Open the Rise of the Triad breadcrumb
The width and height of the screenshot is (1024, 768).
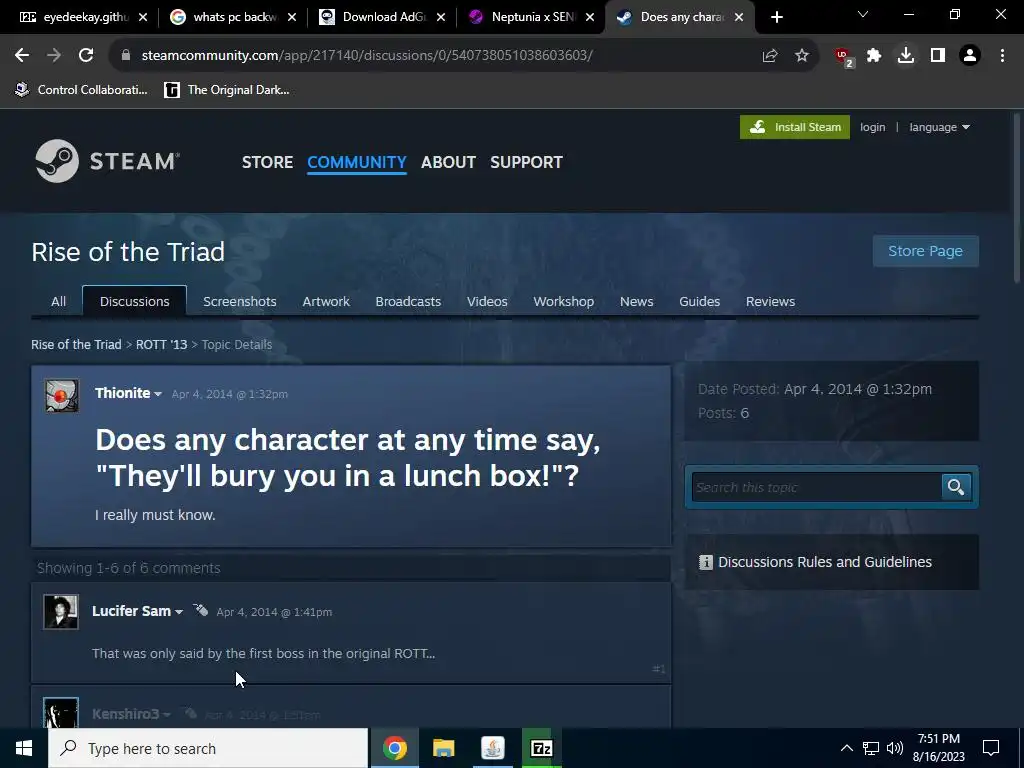(x=76, y=345)
